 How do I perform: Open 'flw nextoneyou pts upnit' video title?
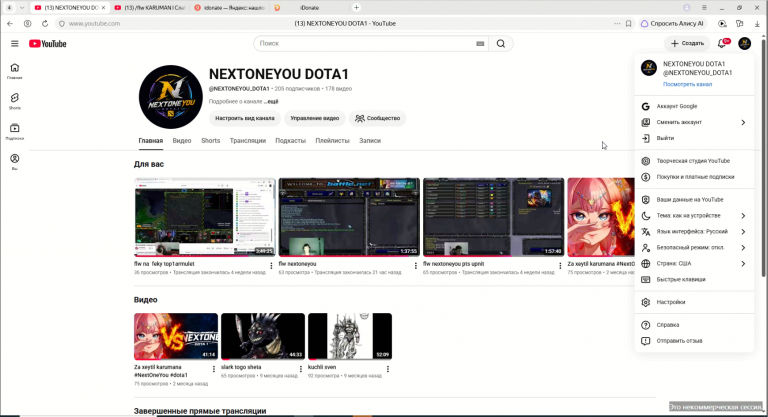tap(454, 264)
